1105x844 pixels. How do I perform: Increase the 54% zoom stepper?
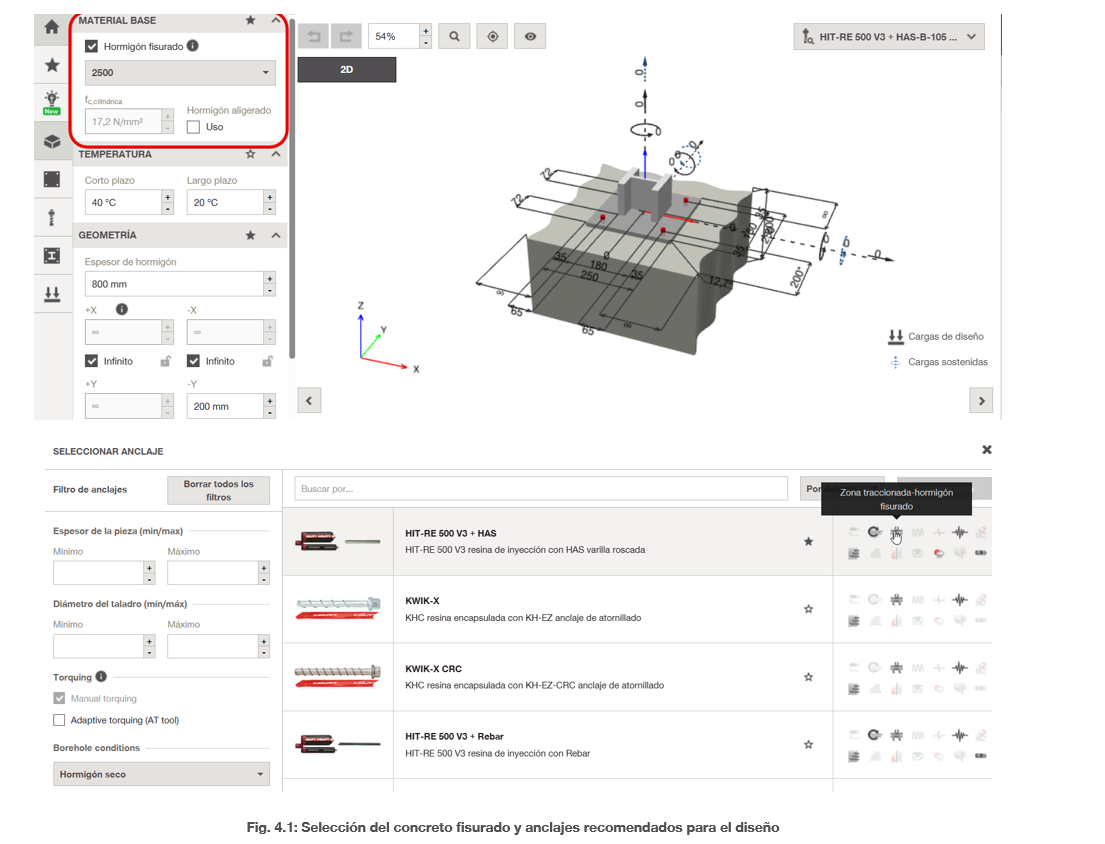point(426,30)
